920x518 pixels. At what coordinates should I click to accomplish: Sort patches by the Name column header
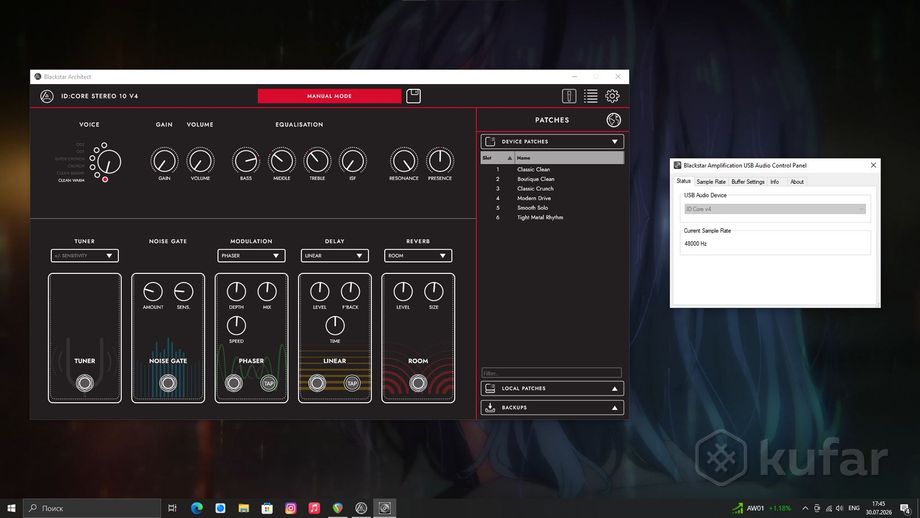(569, 158)
